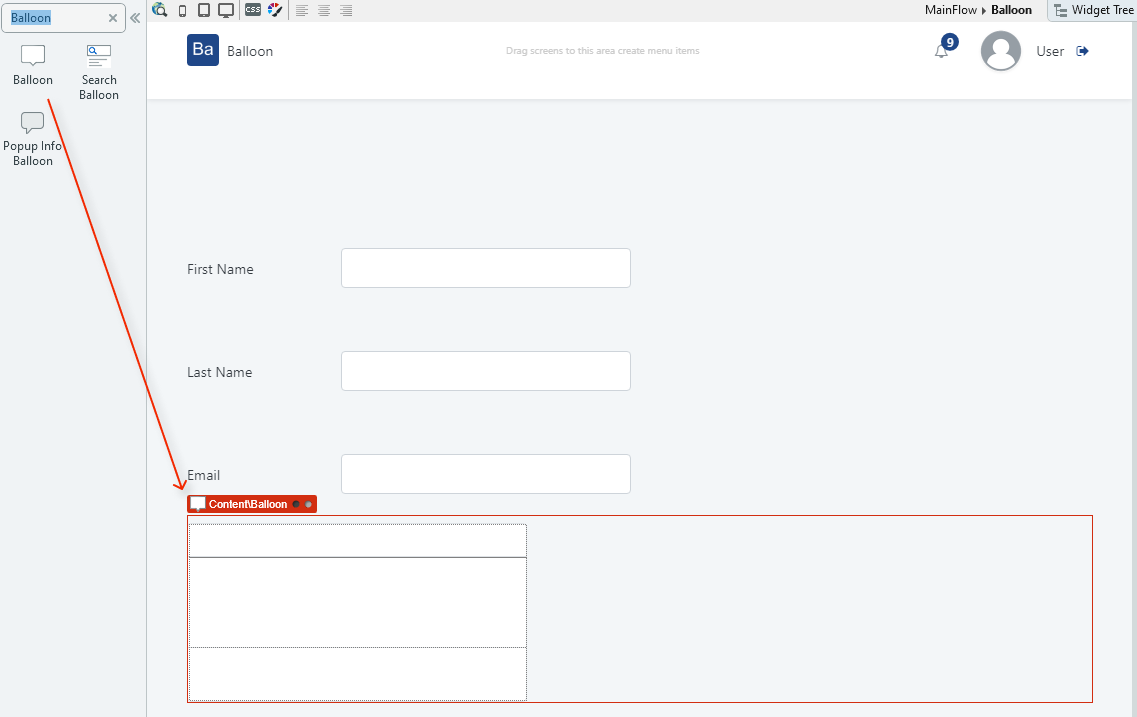The height and width of the screenshot is (717, 1137).
Task: Toggle right text alignment
Action: (345, 10)
